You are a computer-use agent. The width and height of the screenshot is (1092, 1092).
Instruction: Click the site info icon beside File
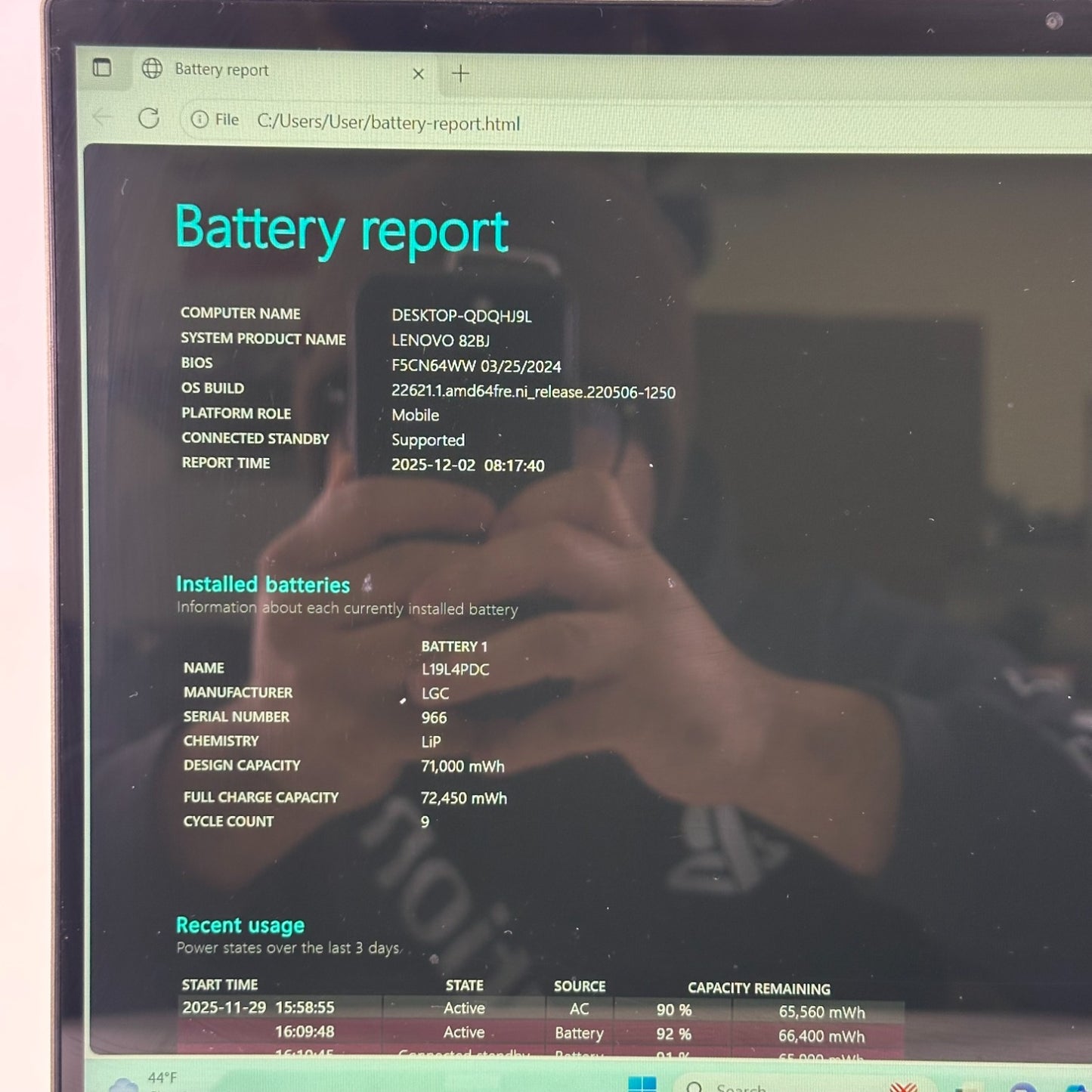pos(200,119)
